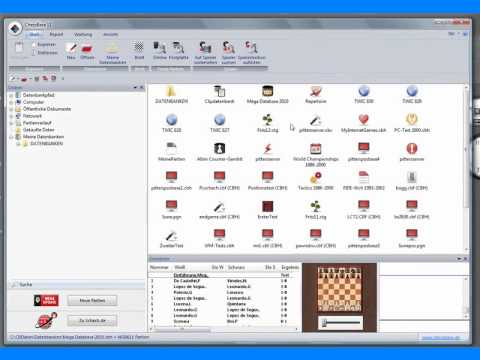Image resolution: width=480 pixels, height=360 pixels.
Task: Click the Neu database ribbon icon
Action: point(71,51)
